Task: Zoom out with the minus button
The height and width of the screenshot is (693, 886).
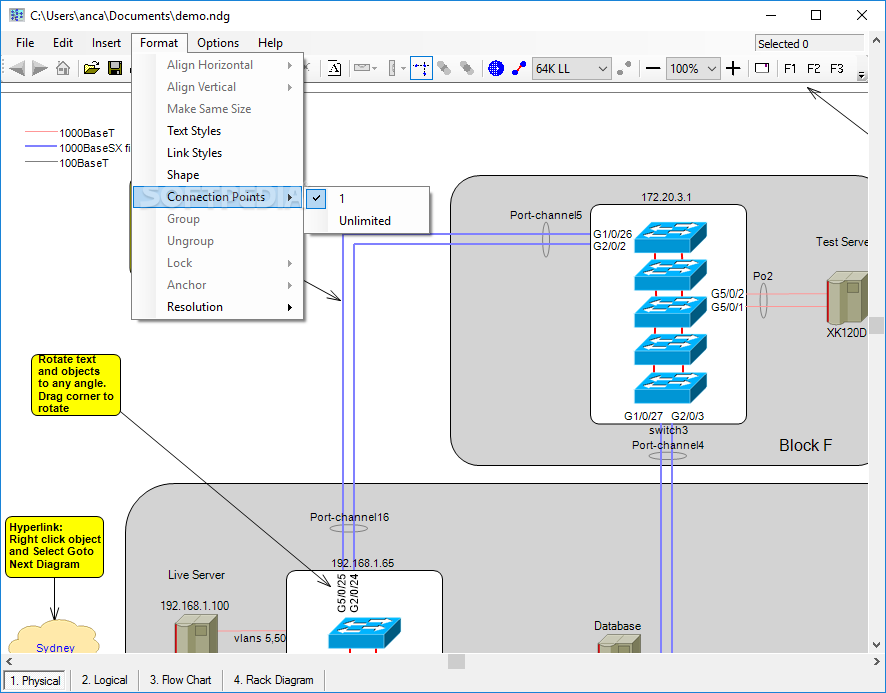Action: [x=653, y=68]
